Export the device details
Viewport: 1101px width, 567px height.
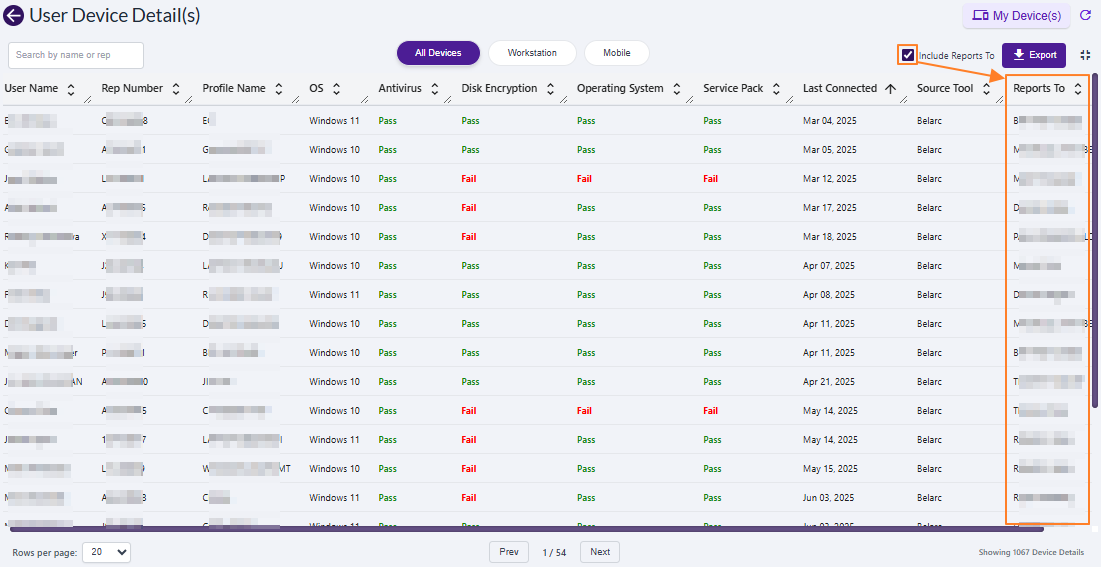pyautogui.click(x=1034, y=55)
